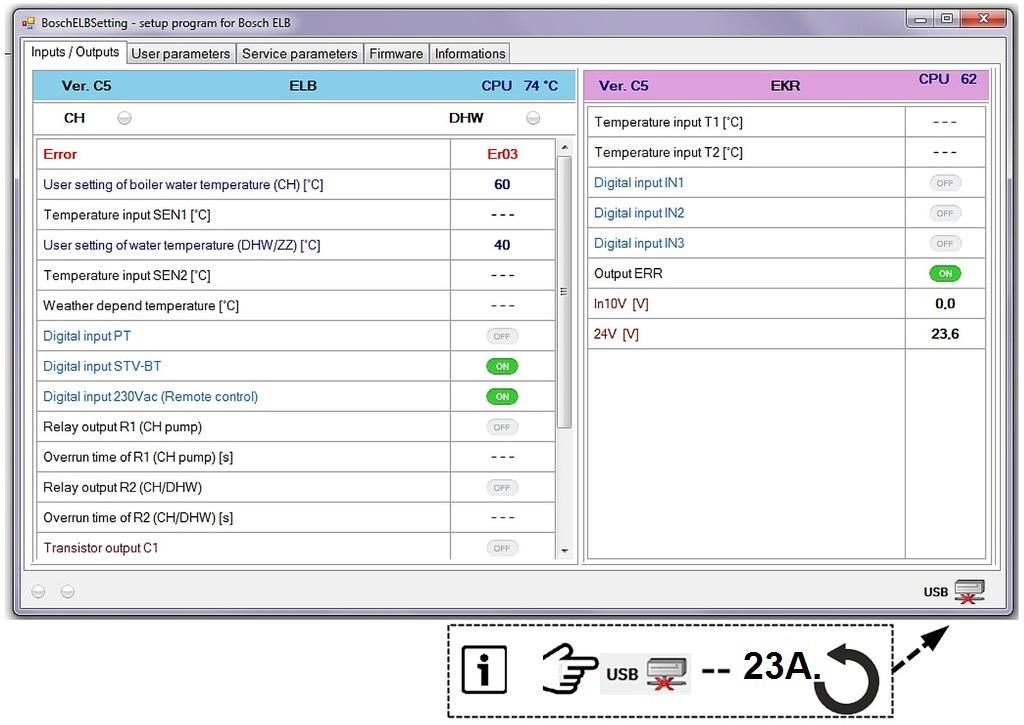Toggle the Relay output R2 CH/DHW switch
Image resolution: width=1024 pixels, height=725 pixels.
pos(502,488)
